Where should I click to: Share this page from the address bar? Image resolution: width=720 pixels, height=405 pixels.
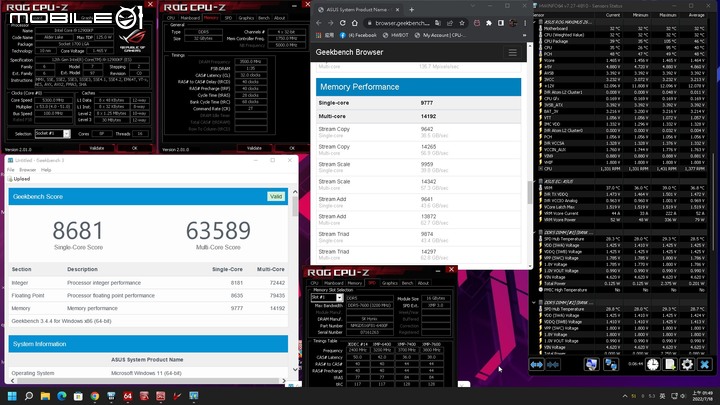click(x=450, y=23)
